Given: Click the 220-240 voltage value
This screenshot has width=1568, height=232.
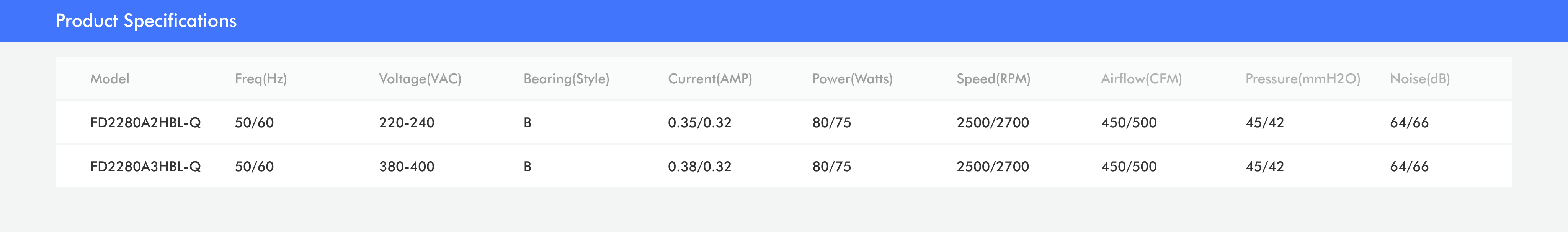Looking at the screenshot, I should pos(407,123).
